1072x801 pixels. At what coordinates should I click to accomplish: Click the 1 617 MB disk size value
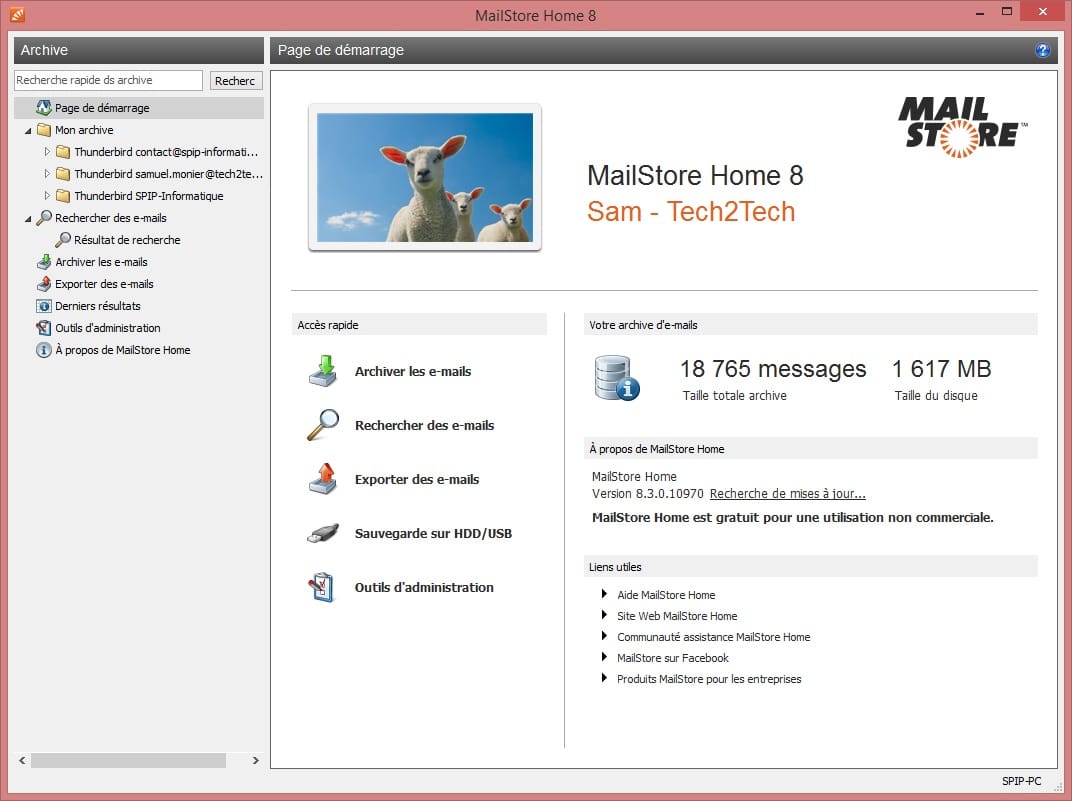point(941,369)
